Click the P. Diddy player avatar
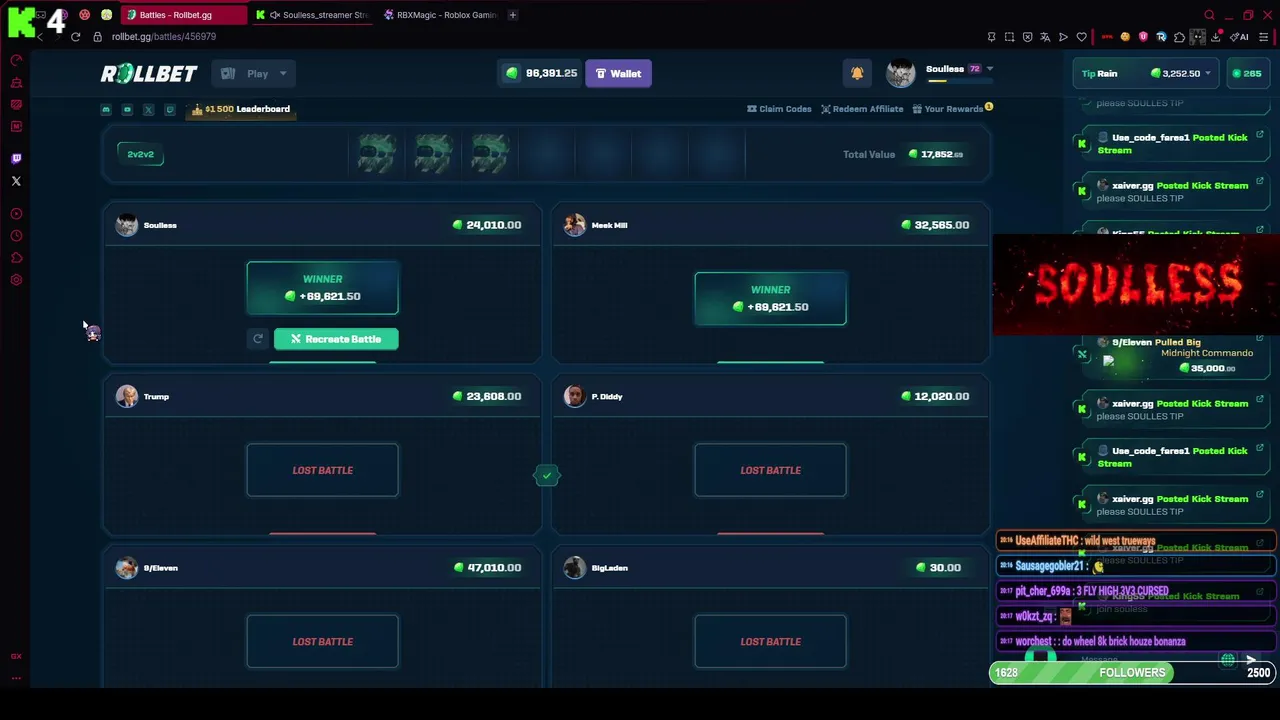 [x=574, y=397]
